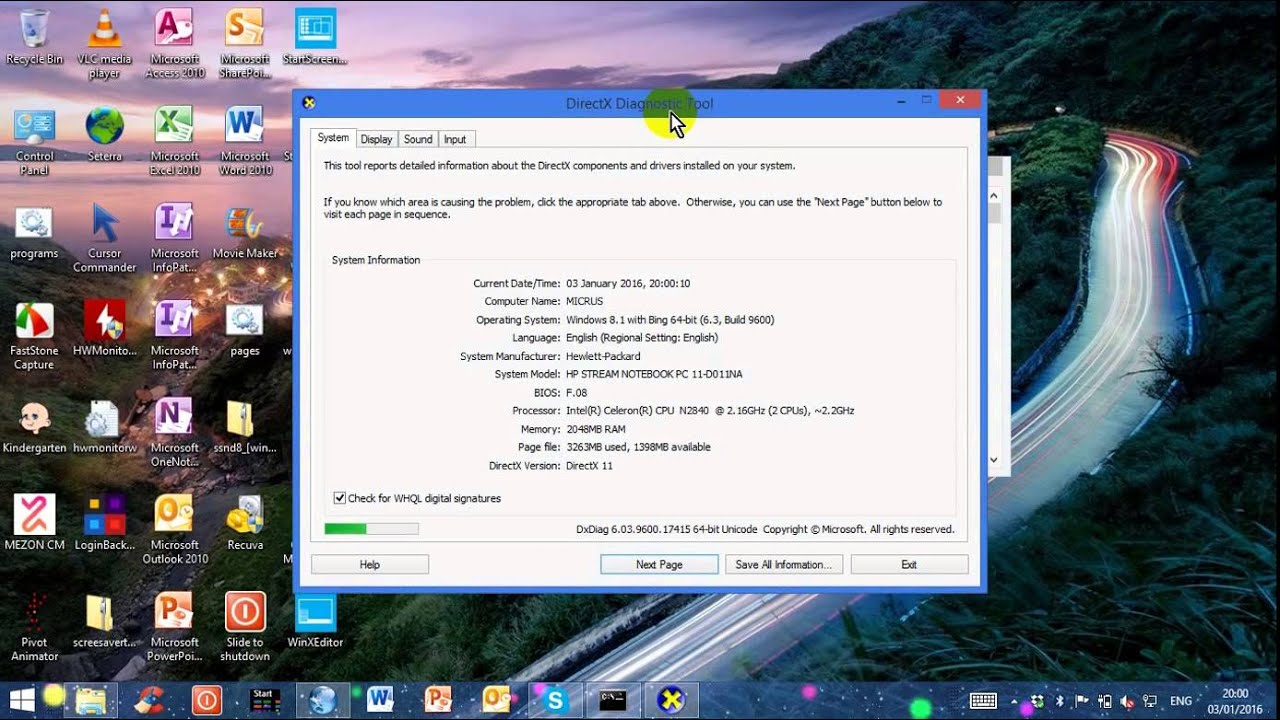1280x720 pixels.
Task: Click the DirectX Version value
Action: (589, 466)
